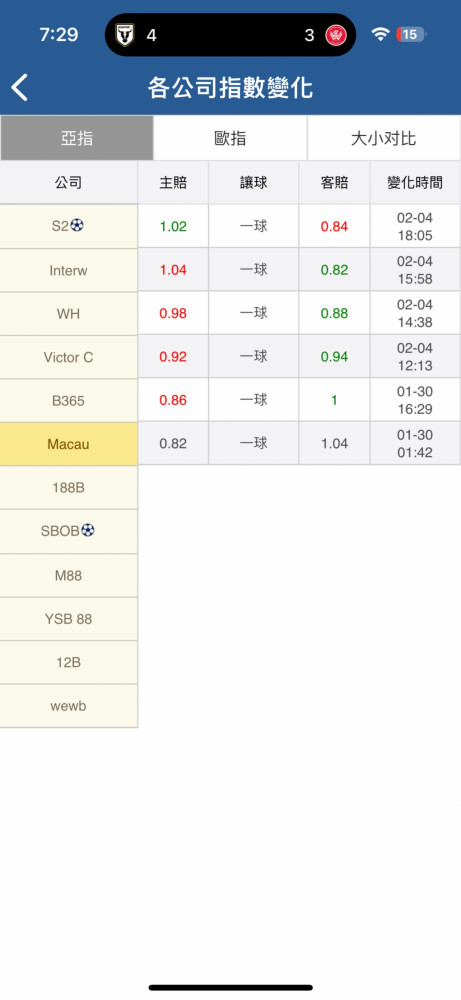
Task: Choose B365 in company list
Action: coord(68,401)
